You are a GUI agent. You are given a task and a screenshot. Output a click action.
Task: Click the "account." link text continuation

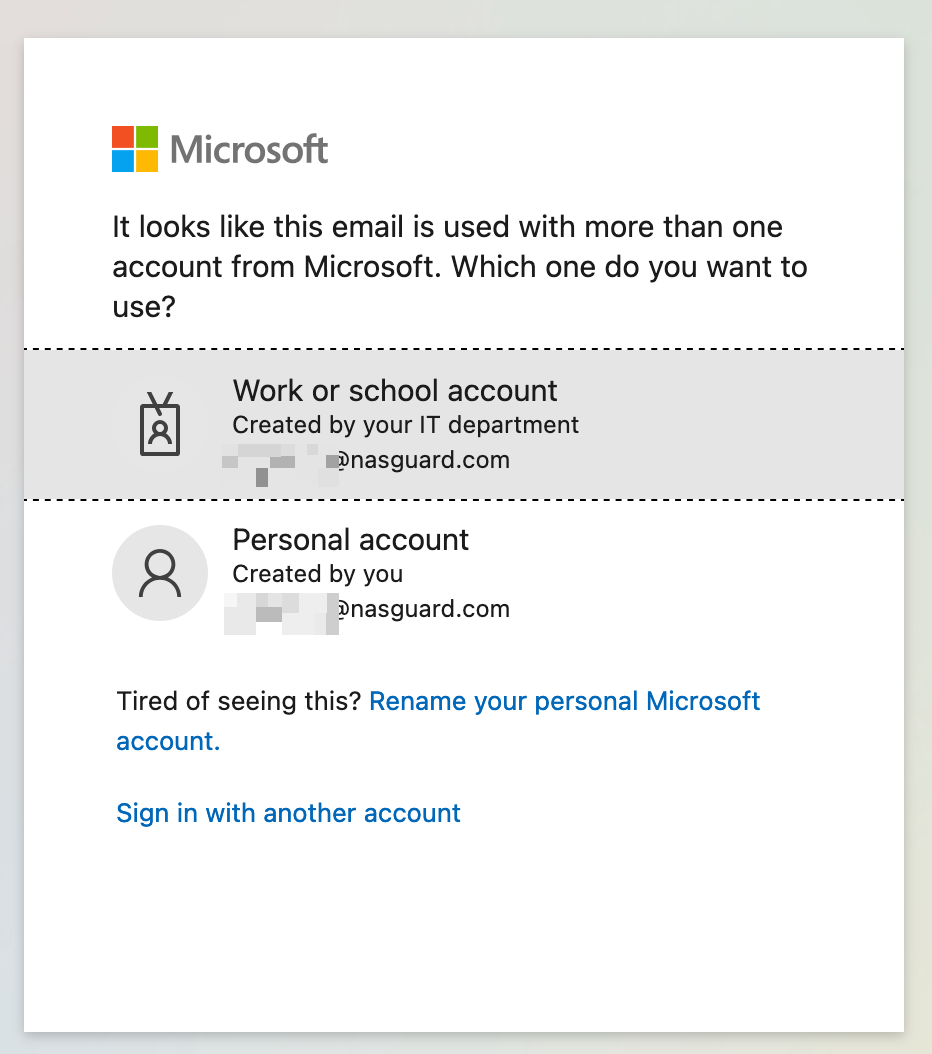tap(168, 741)
